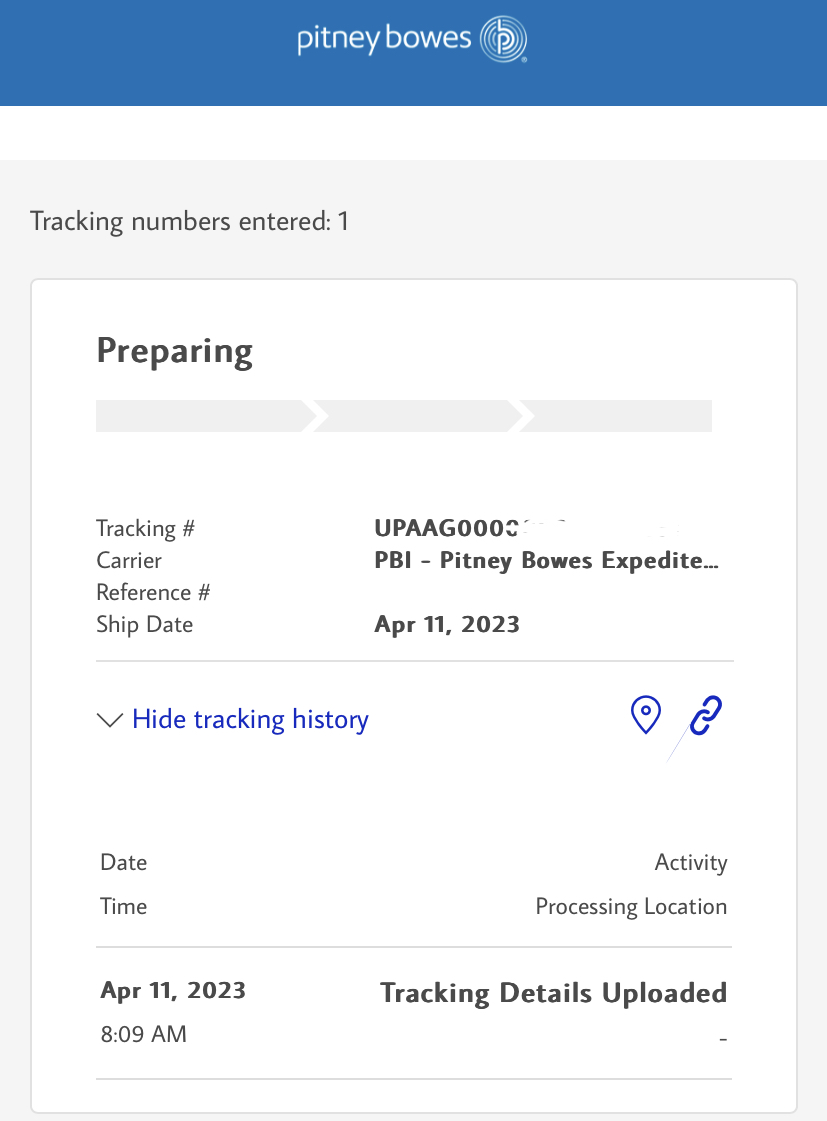Screen dimensions: 827x1121
Task: Click the 8:09 AM event time
Action: click(x=144, y=1034)
